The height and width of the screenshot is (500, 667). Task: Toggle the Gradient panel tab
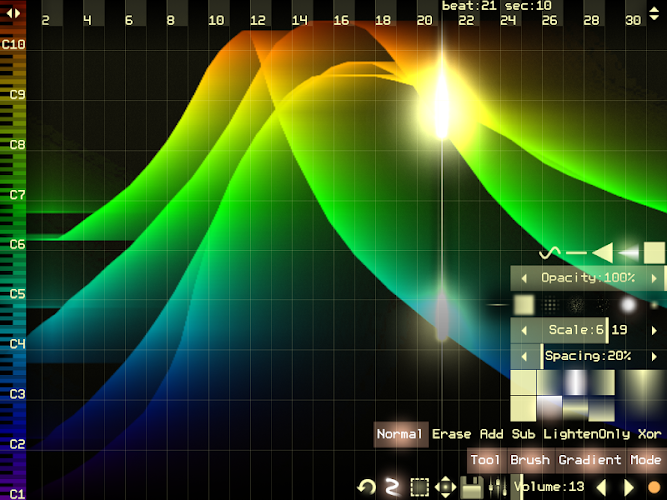pyautogui.click(x=590, y=460)
